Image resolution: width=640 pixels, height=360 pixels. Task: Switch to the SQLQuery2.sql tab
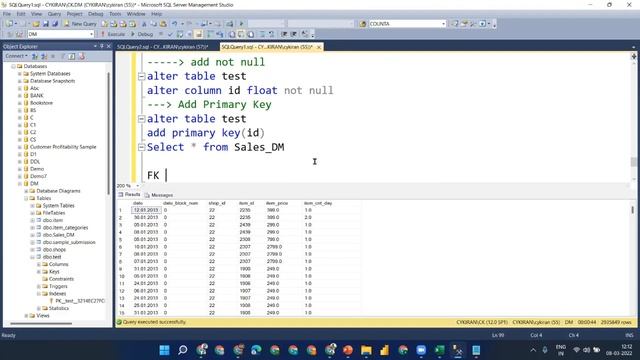click(162, 47)
